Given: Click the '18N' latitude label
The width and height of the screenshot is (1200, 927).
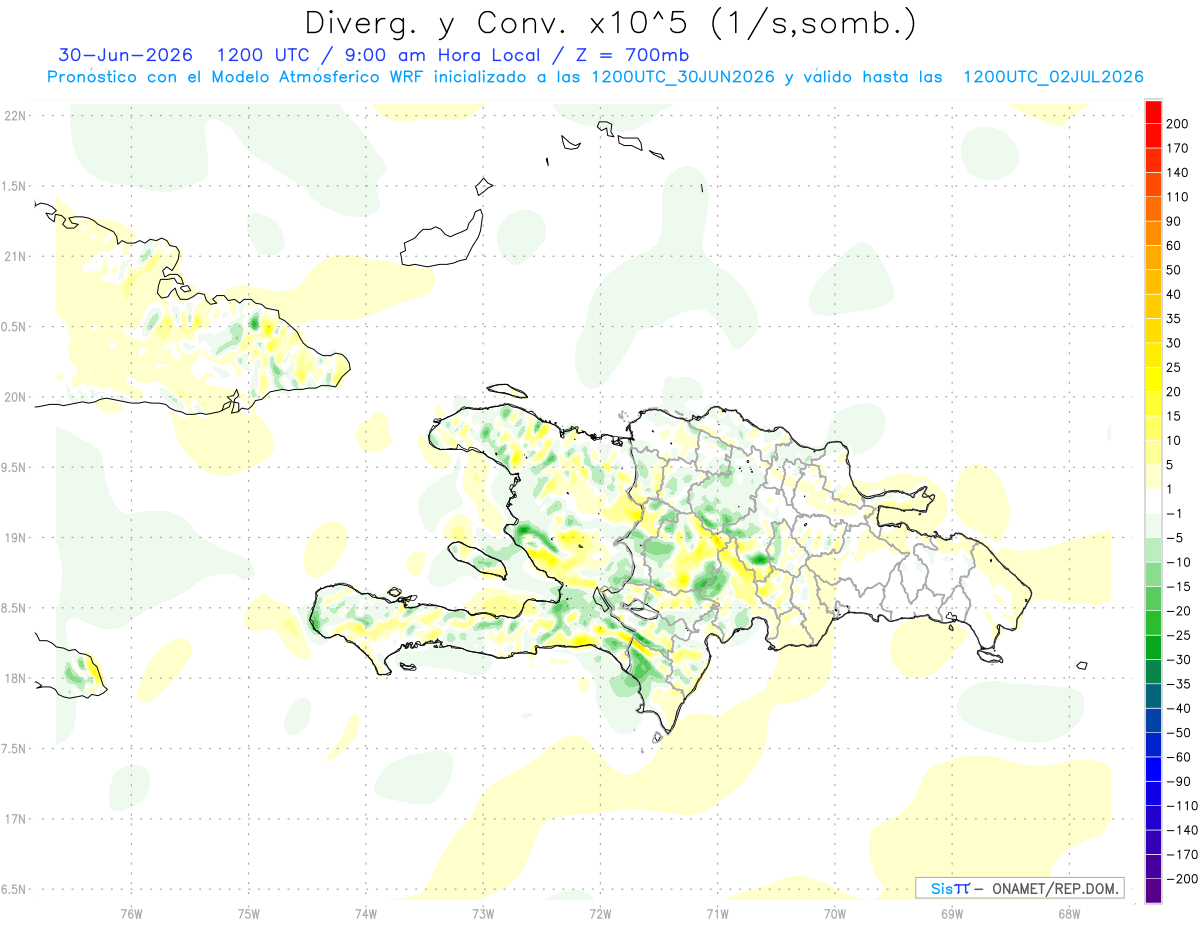Looking at the screenshot, I should (14, 678).
